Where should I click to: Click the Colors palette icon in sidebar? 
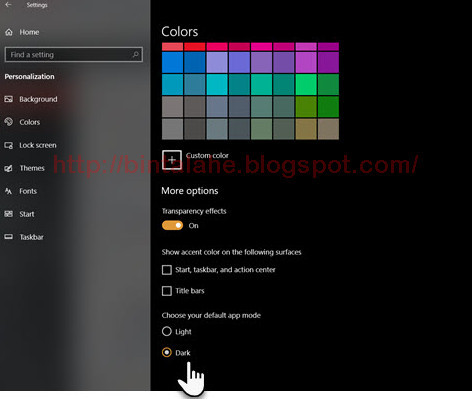pyautogui.click(x=9, y=122)
